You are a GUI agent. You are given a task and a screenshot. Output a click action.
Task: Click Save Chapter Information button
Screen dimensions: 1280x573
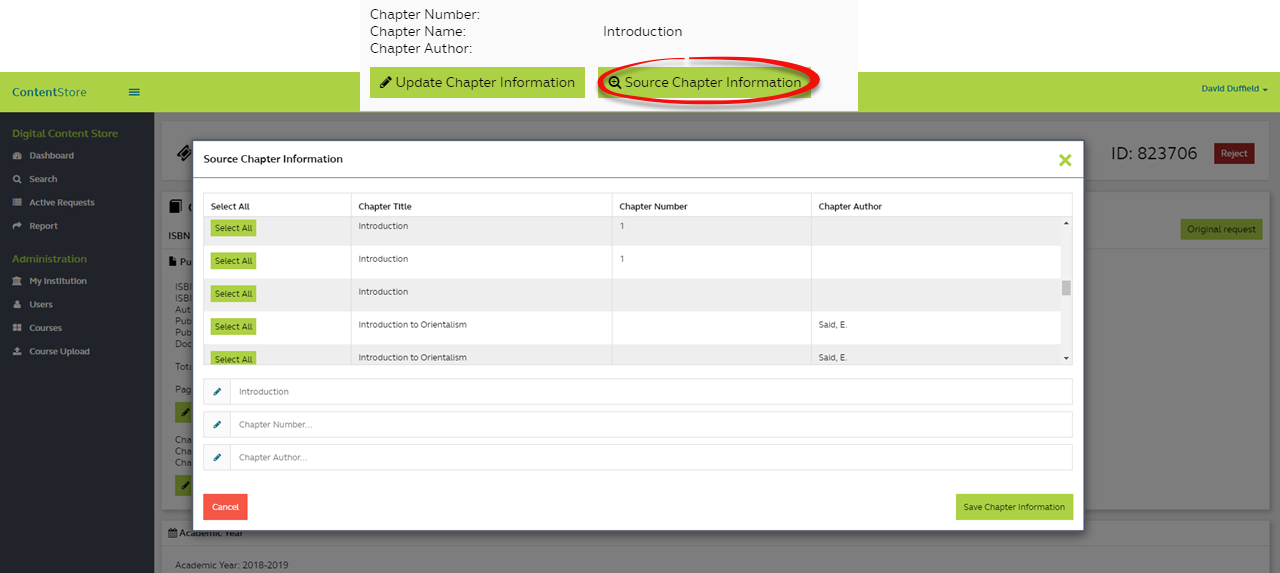pyautogui.click(x=1013, y=507)
